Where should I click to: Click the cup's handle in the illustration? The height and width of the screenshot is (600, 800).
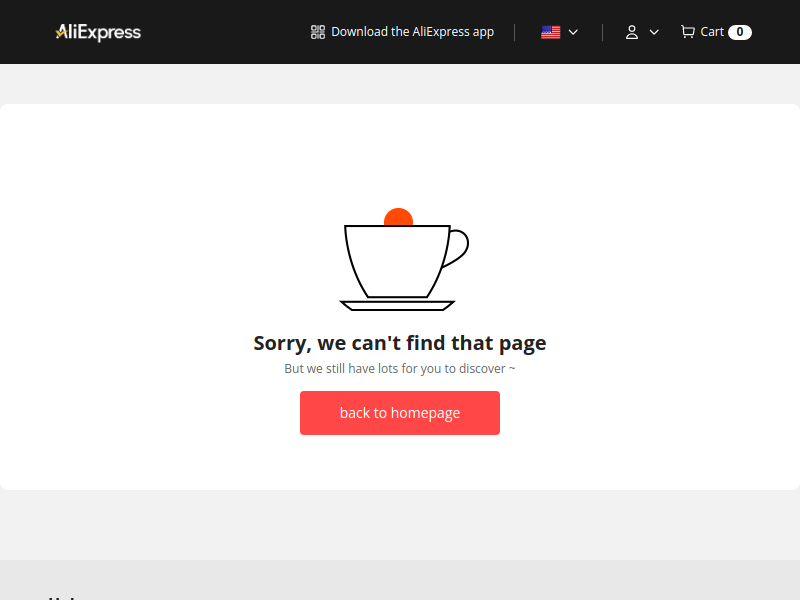(x=458, y=248)
